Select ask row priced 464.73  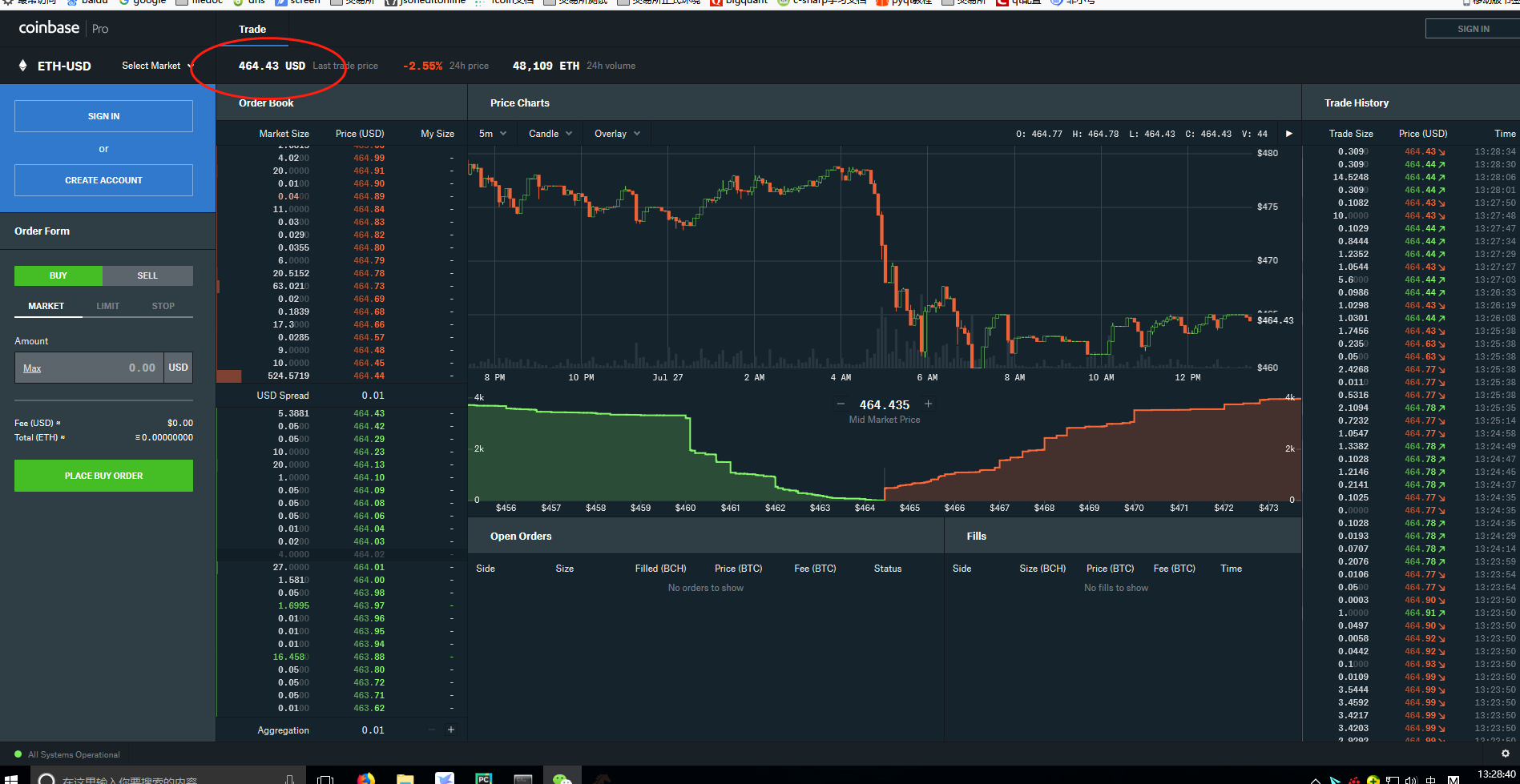341,286
